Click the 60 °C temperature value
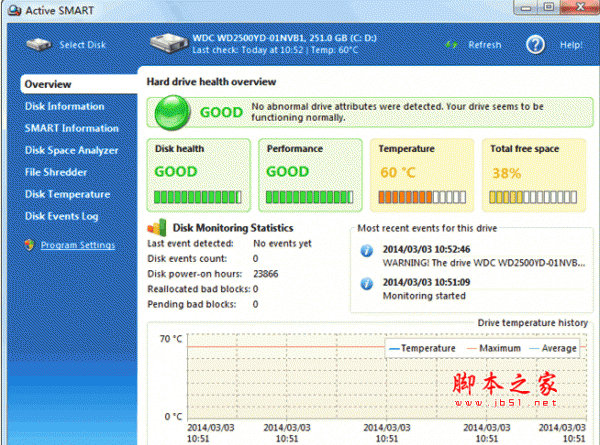 pos(398,173)
